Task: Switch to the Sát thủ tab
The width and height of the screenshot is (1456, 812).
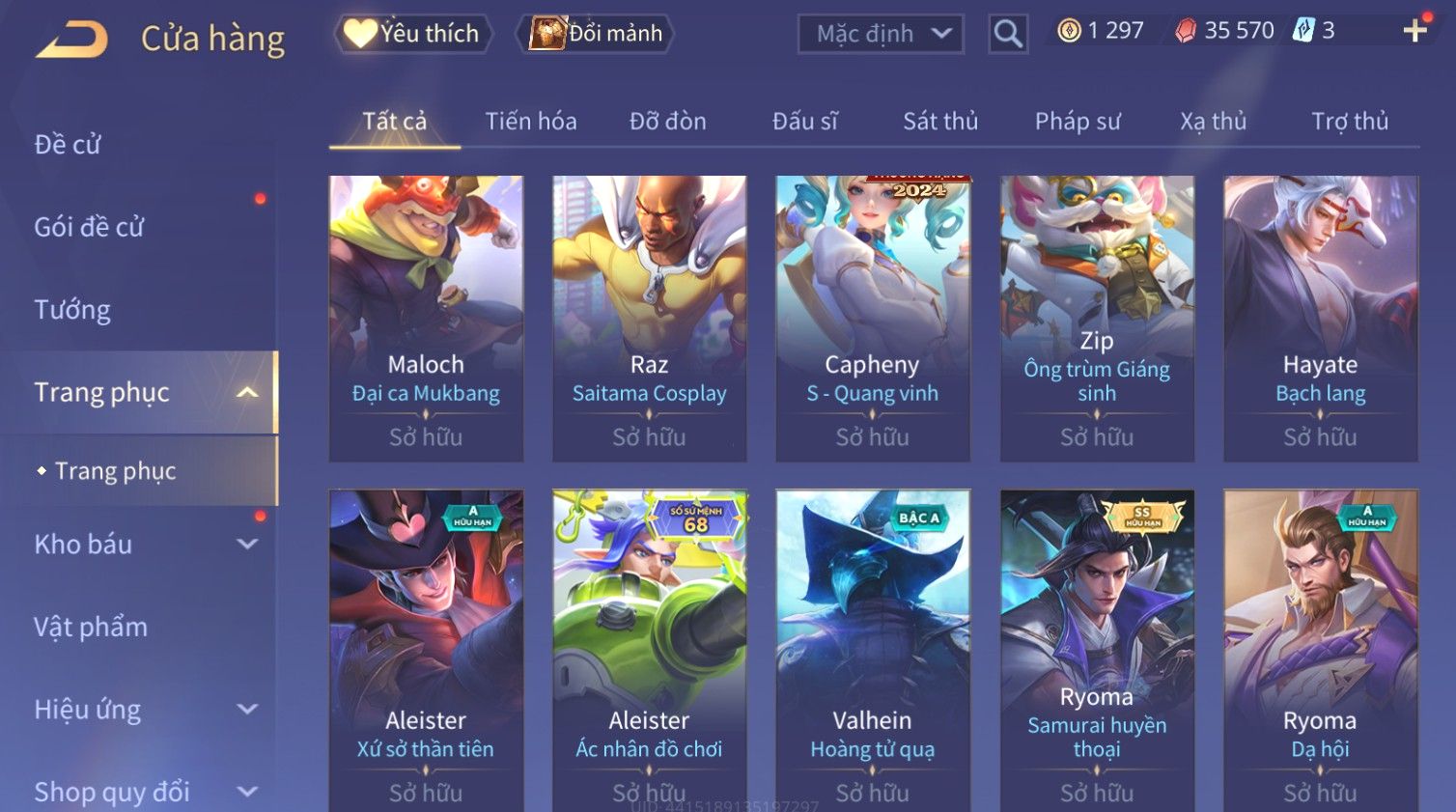Action: 940,122
